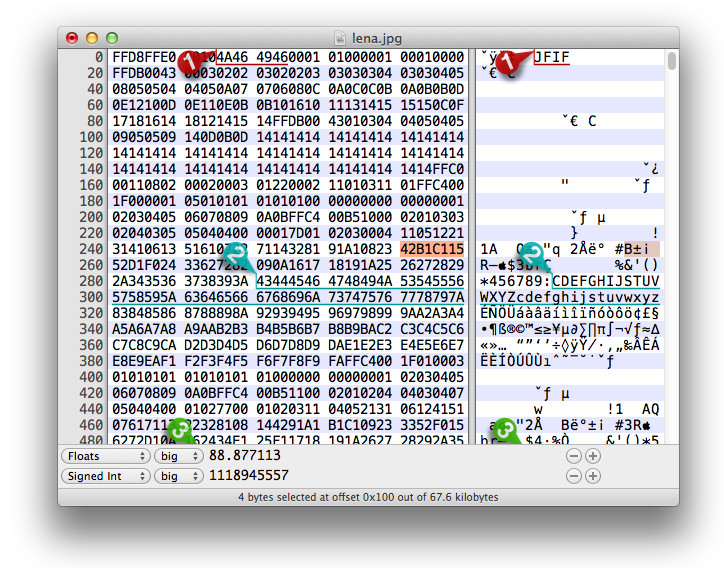This screenshot has width=724, height=568.
Task: Click the line offset 240 in gutter
Action: pos(91,249)
